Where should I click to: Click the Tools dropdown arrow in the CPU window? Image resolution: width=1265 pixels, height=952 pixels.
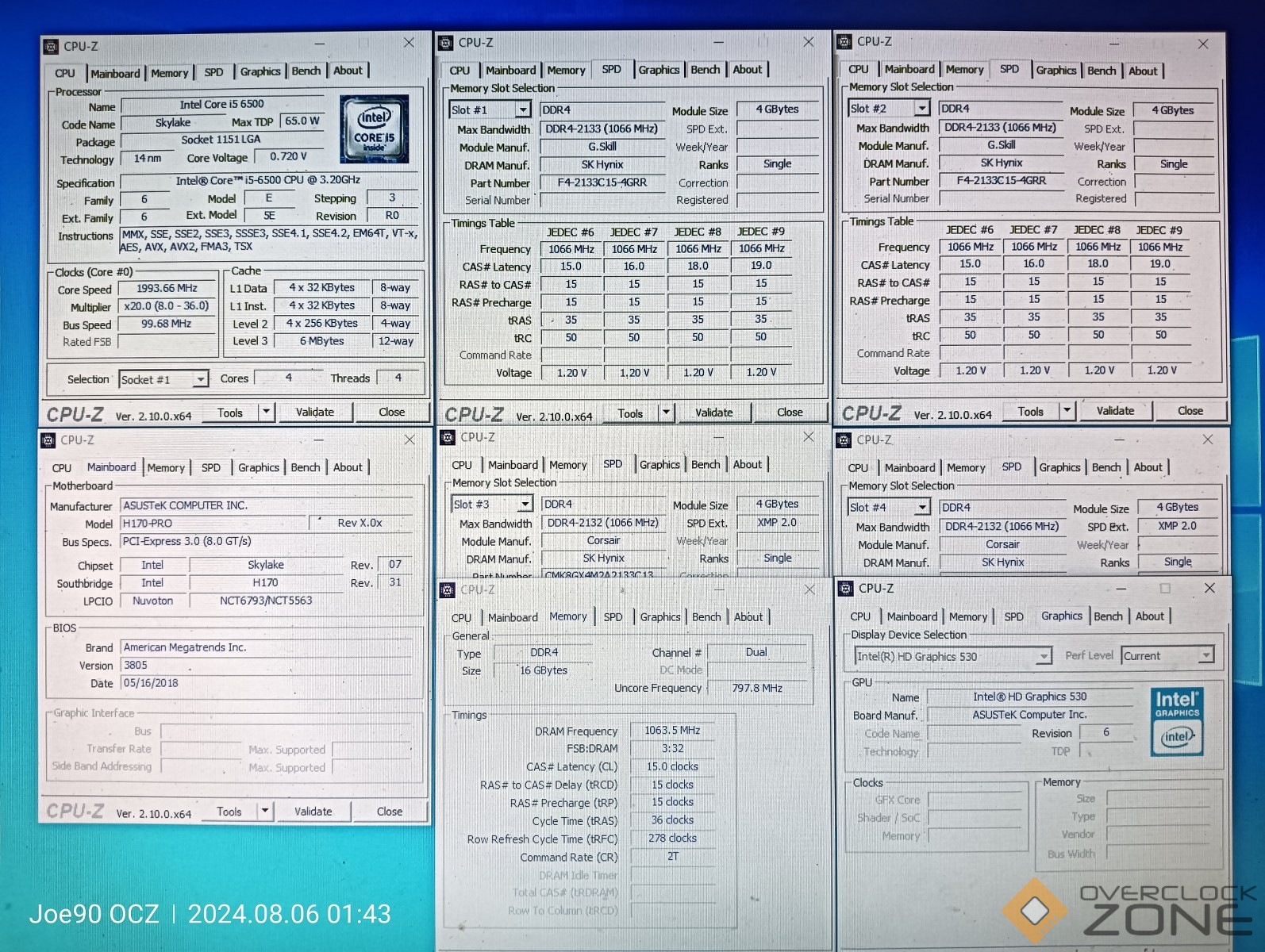267,412
